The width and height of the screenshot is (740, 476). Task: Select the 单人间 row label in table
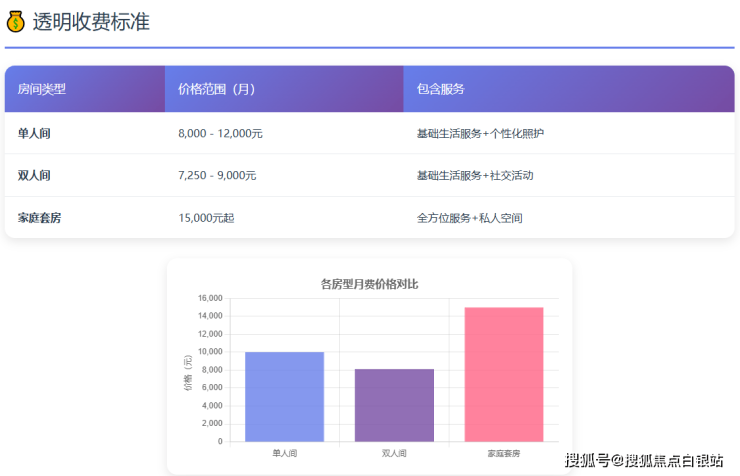point(34,133)
